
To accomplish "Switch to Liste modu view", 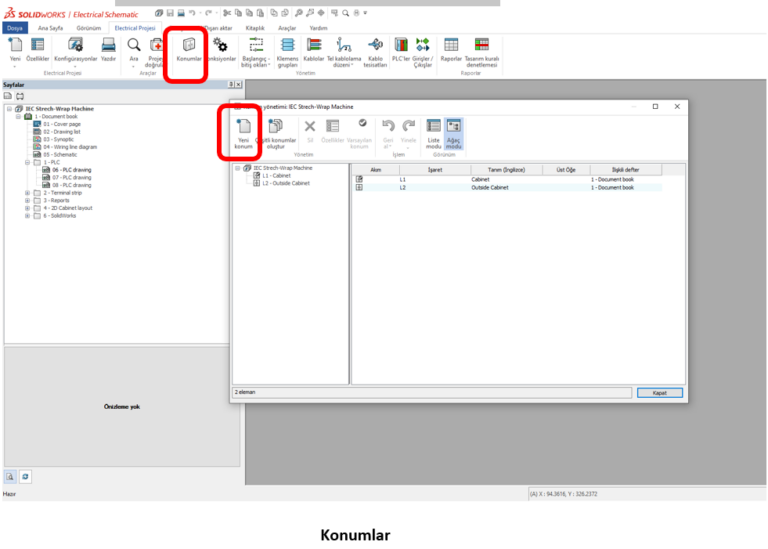I will (433, 132).
